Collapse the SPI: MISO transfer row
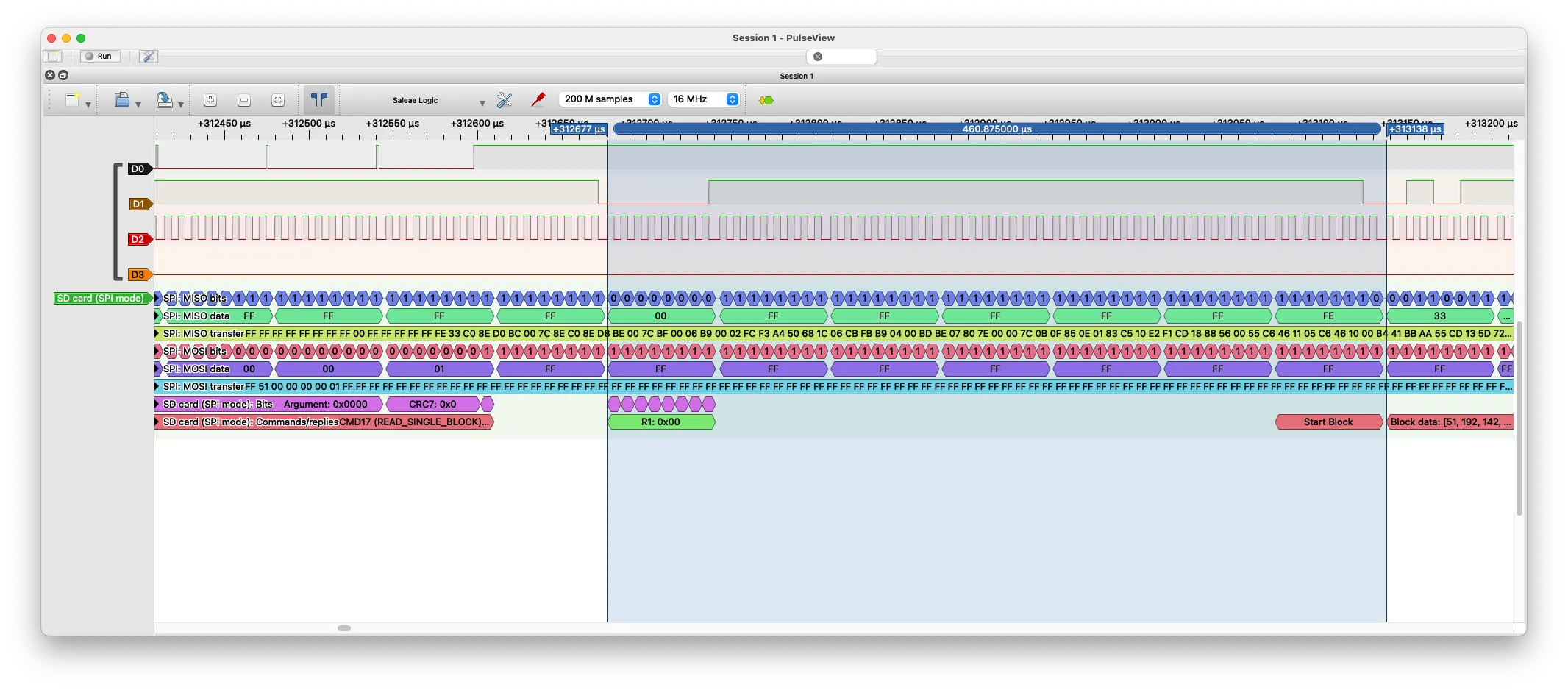1568x690 pixels. [157, 333]
